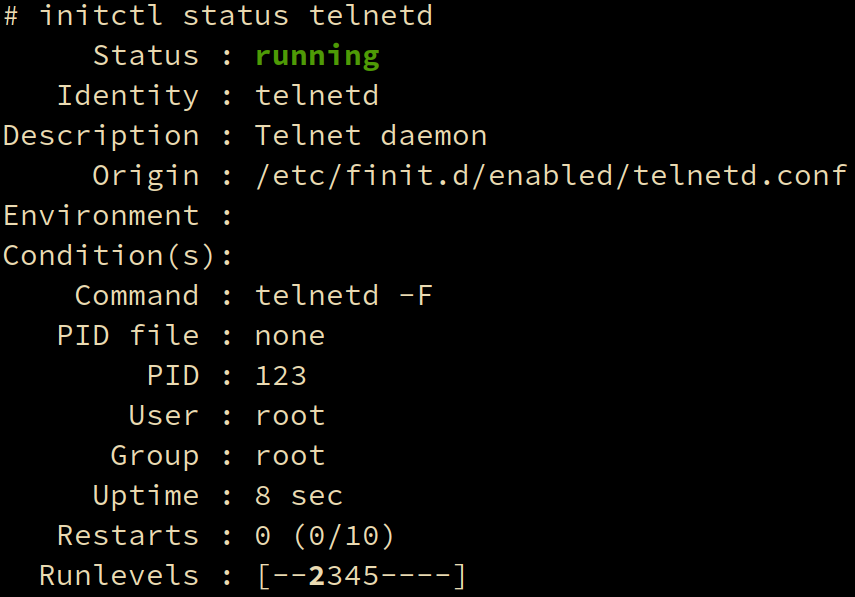Click the 'initctl status telnetd' command line
Screen dimensions: 855x597
[236, 15]
